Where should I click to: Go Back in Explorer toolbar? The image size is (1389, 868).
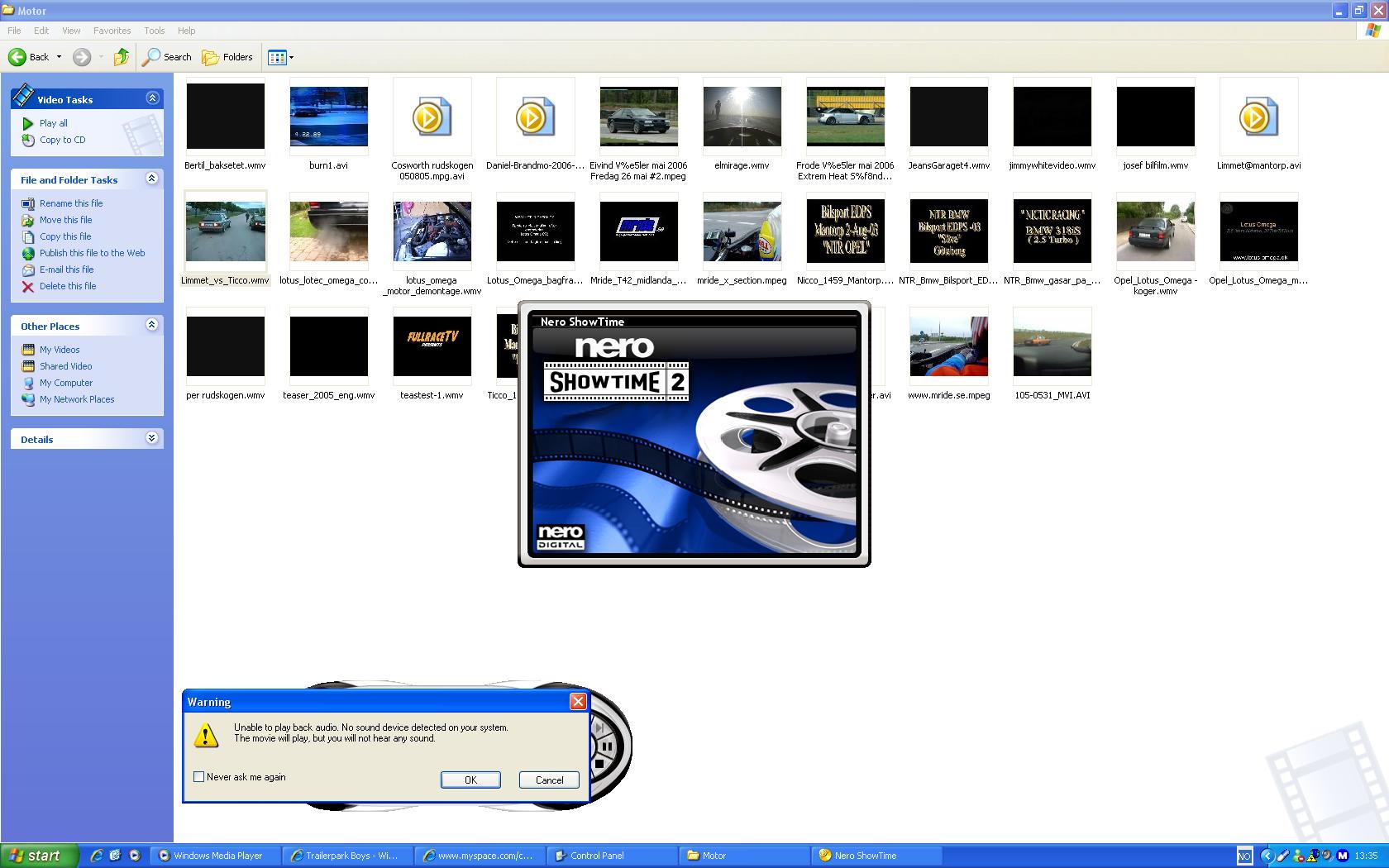click(28, 57)
